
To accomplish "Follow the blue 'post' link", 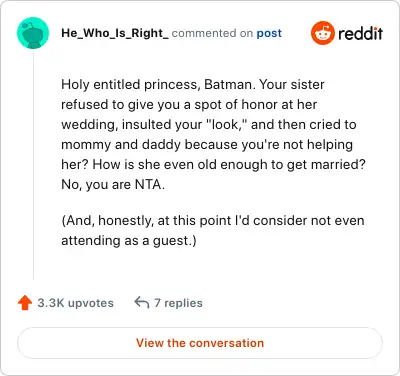I will pyautogui.click(x=269, y=33).
